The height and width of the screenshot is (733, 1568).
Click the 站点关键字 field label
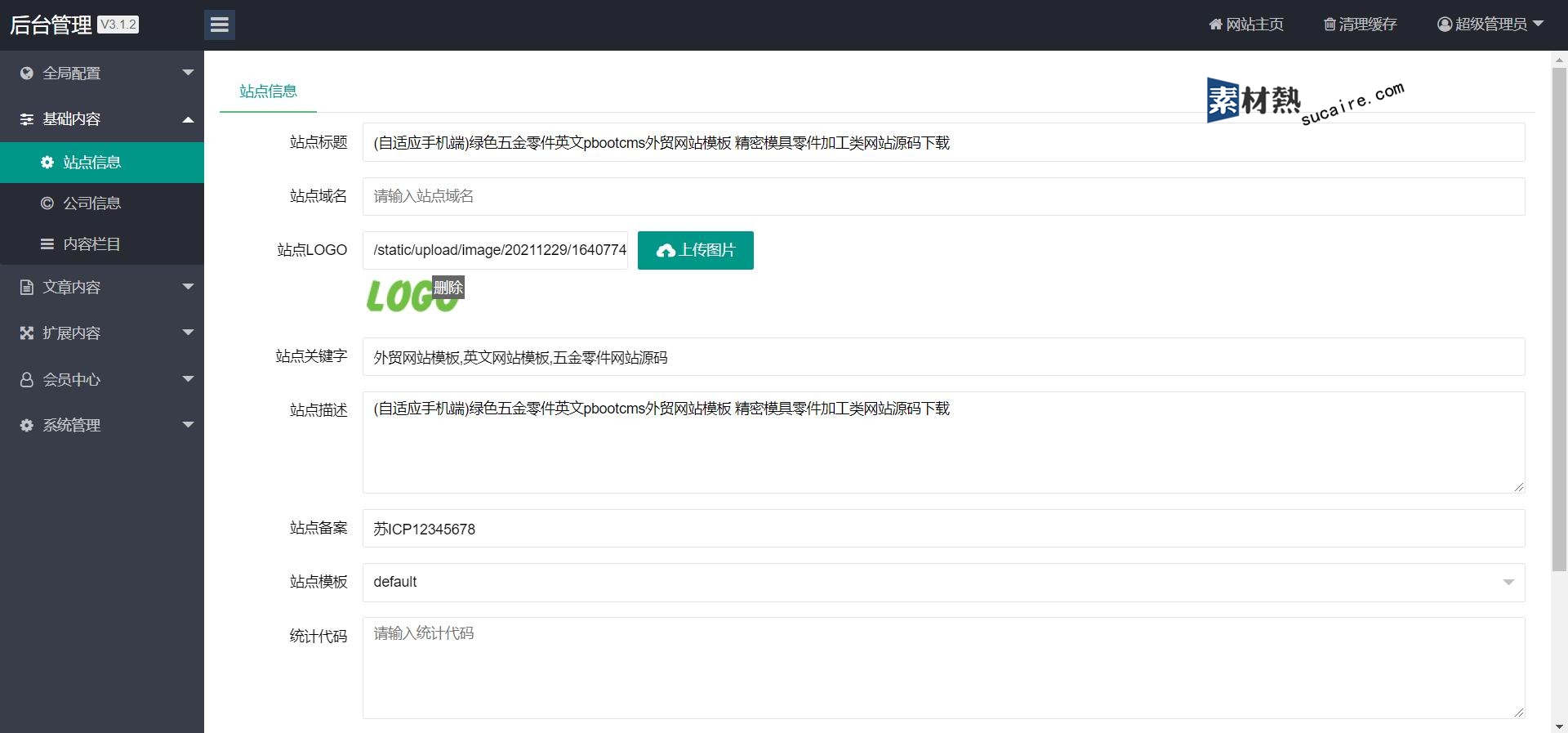(x=311, y=356)
